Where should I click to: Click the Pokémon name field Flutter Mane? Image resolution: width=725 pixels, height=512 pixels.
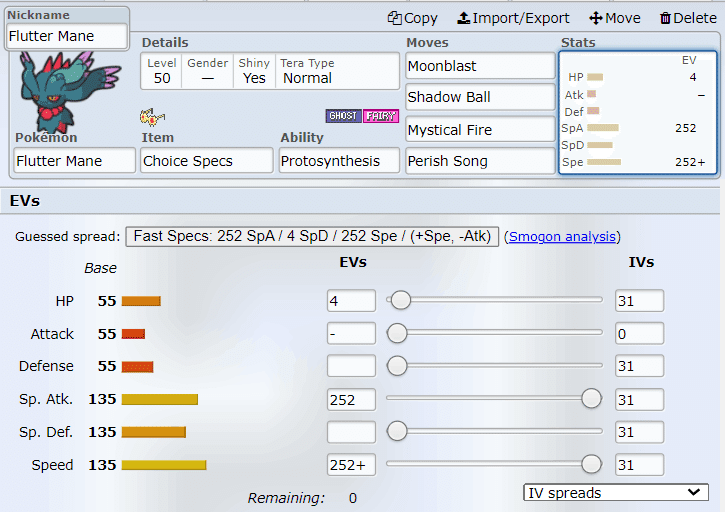tap(74, 160)
